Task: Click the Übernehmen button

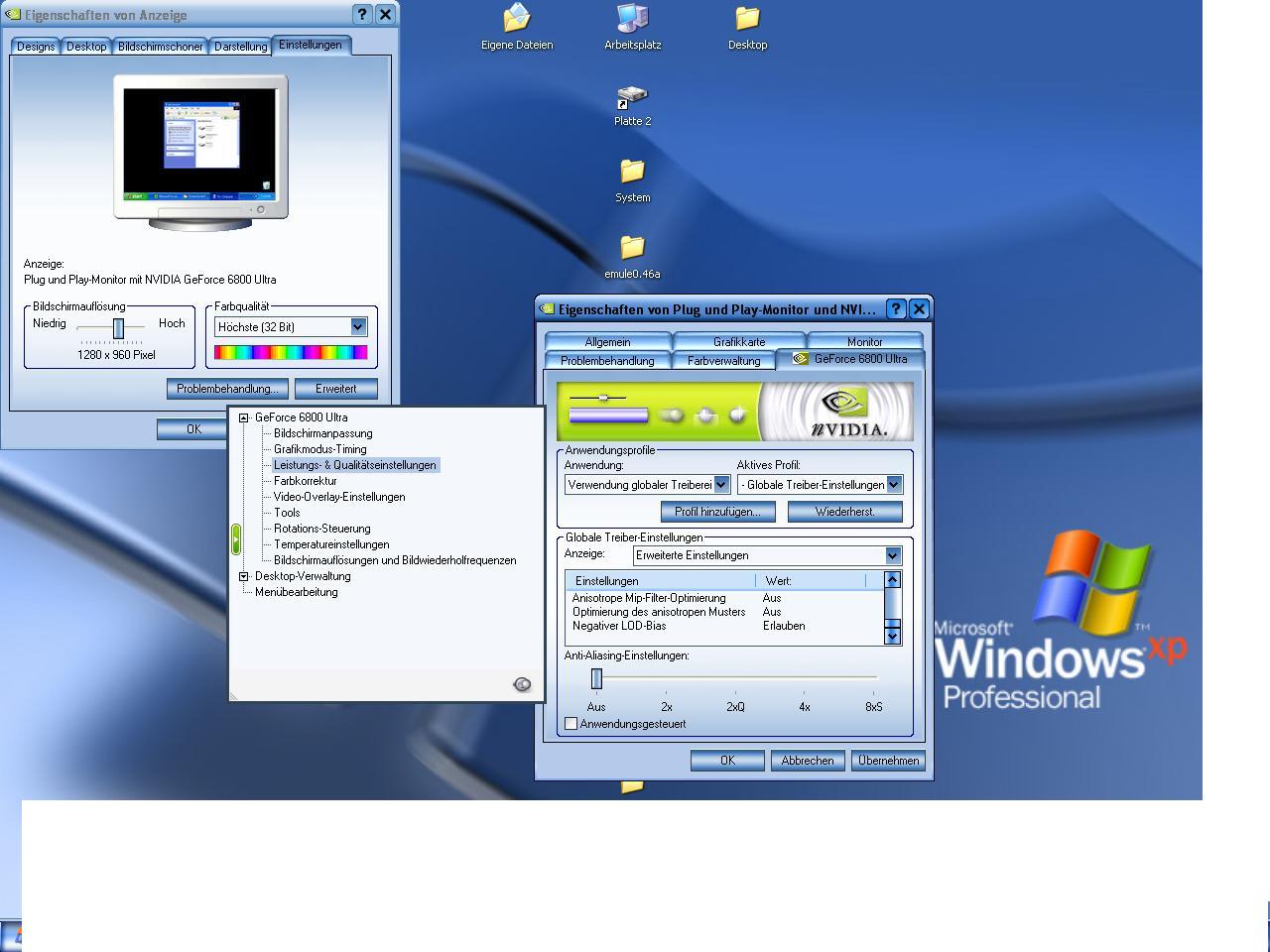Action: (888, 761)
